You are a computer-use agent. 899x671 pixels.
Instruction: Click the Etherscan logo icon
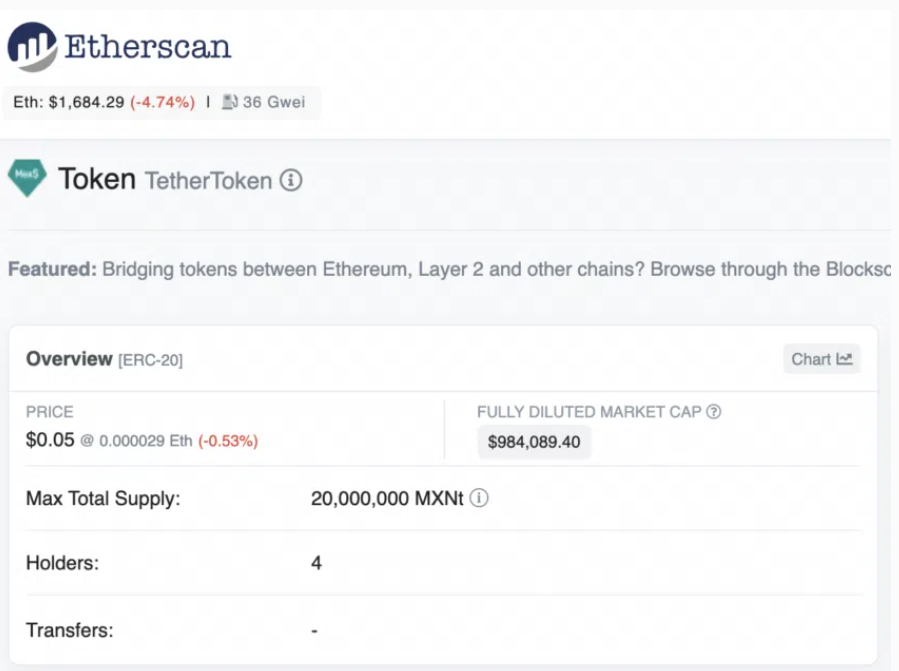click(x=32, y=47)
